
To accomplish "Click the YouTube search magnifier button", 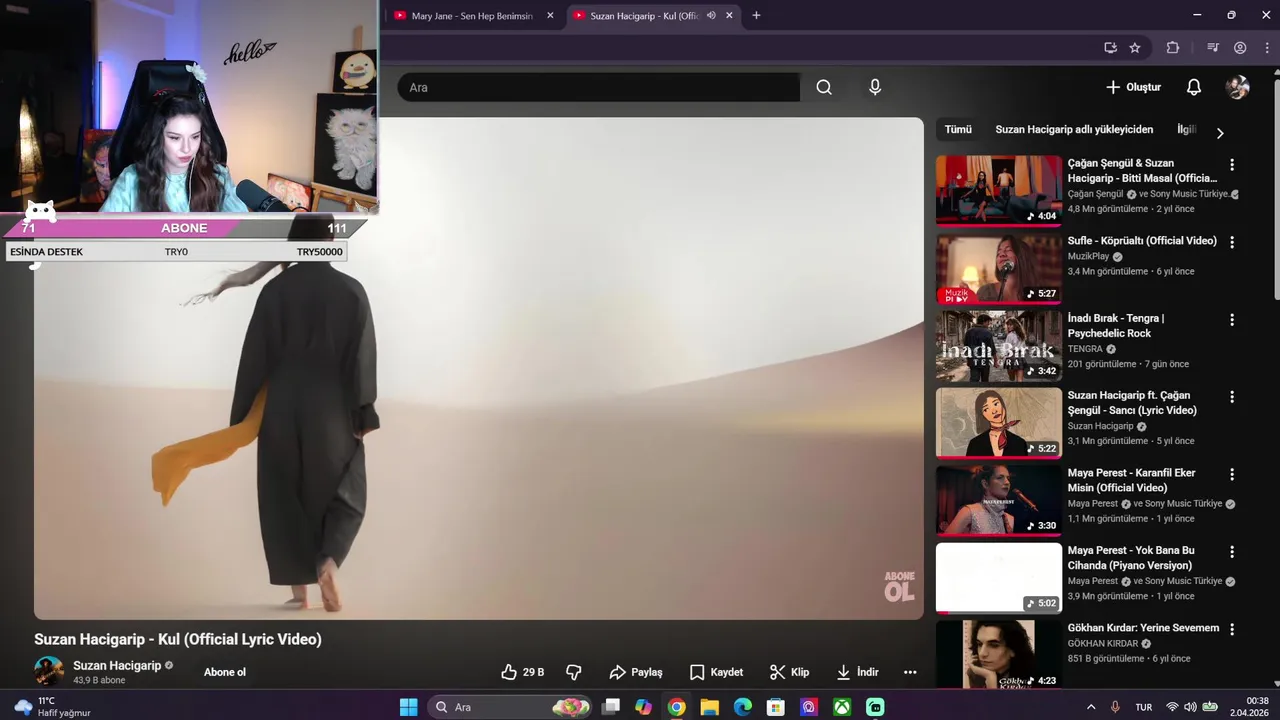I will 823,87.
